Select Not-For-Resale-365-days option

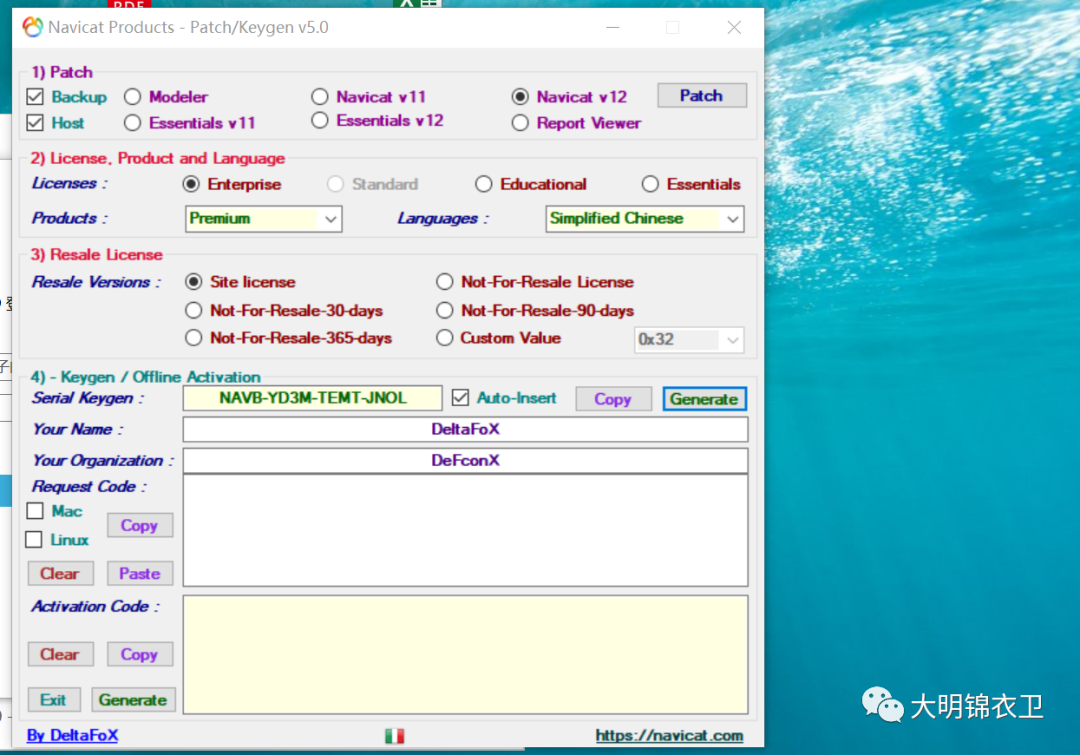(194, 338)
